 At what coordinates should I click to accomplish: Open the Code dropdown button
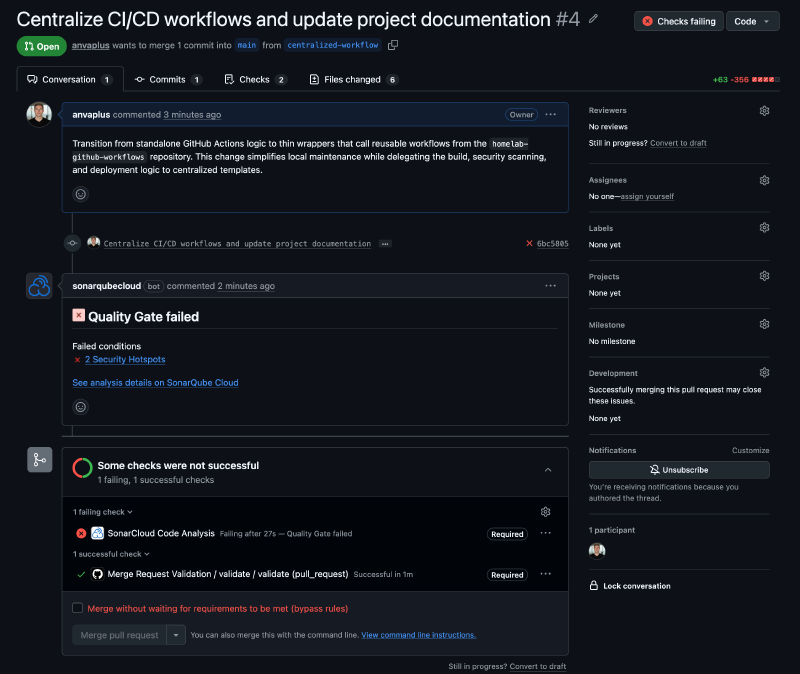tap(753, 21)
